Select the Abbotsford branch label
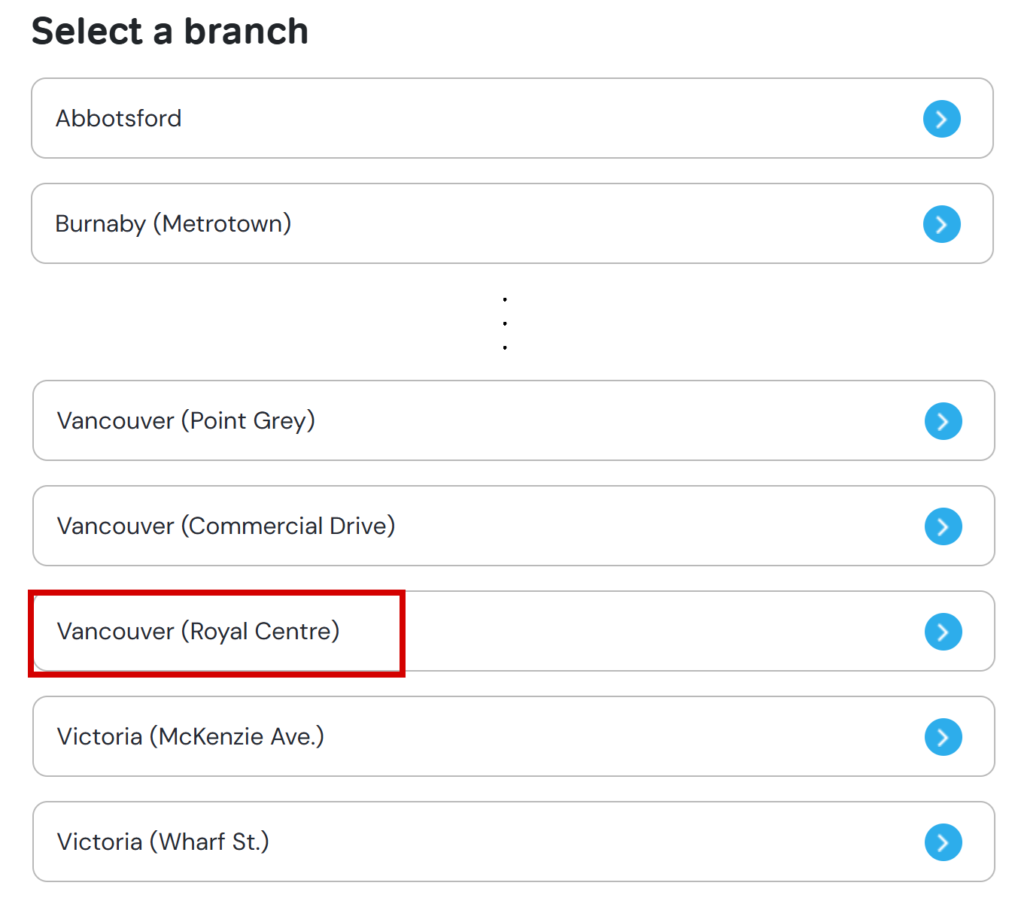The width and height of the screenshot is (1024, 913). (x=118, y=119)
